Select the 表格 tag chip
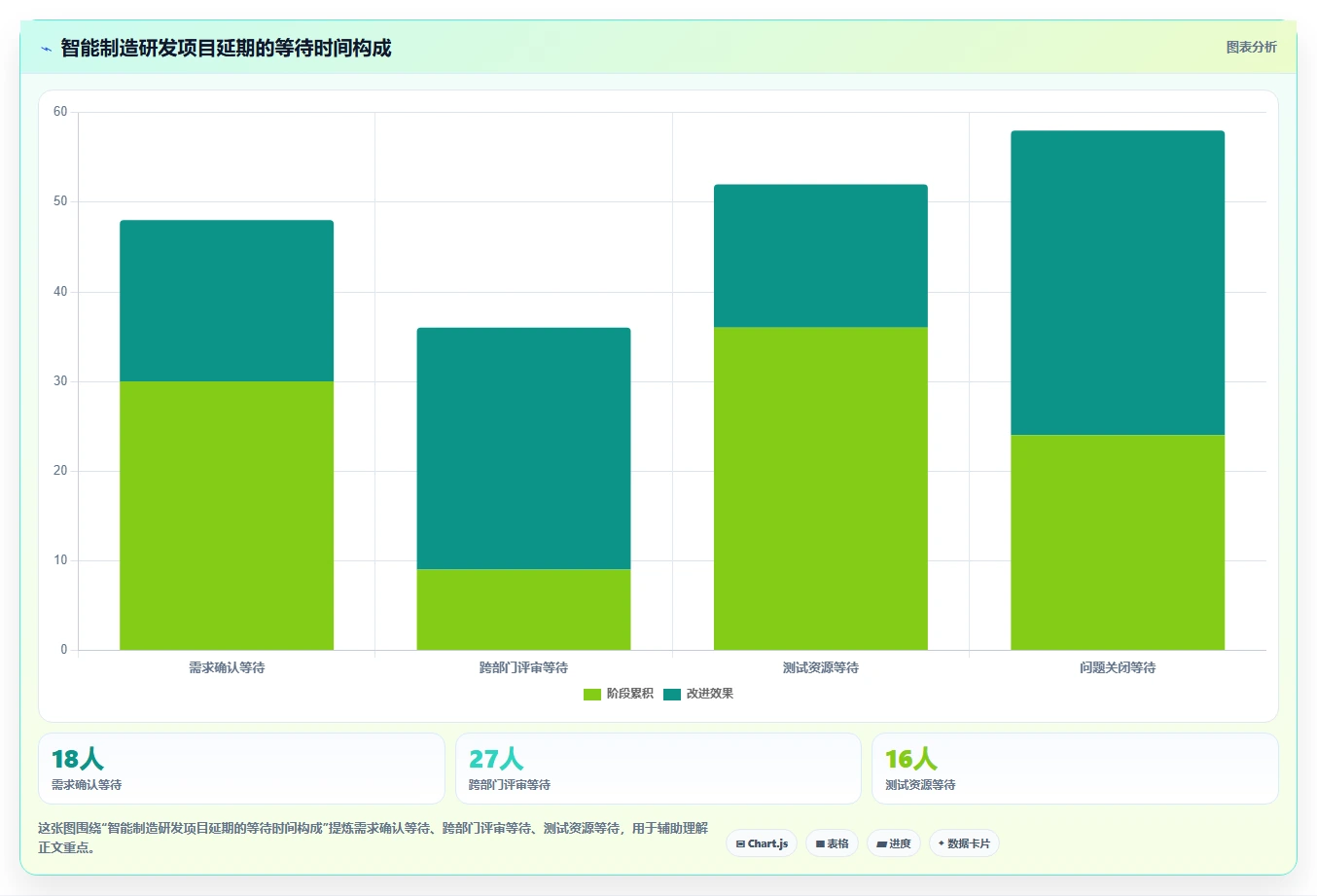The height and width of the screenshot is (896, 1317). click(x=832, y=843)
